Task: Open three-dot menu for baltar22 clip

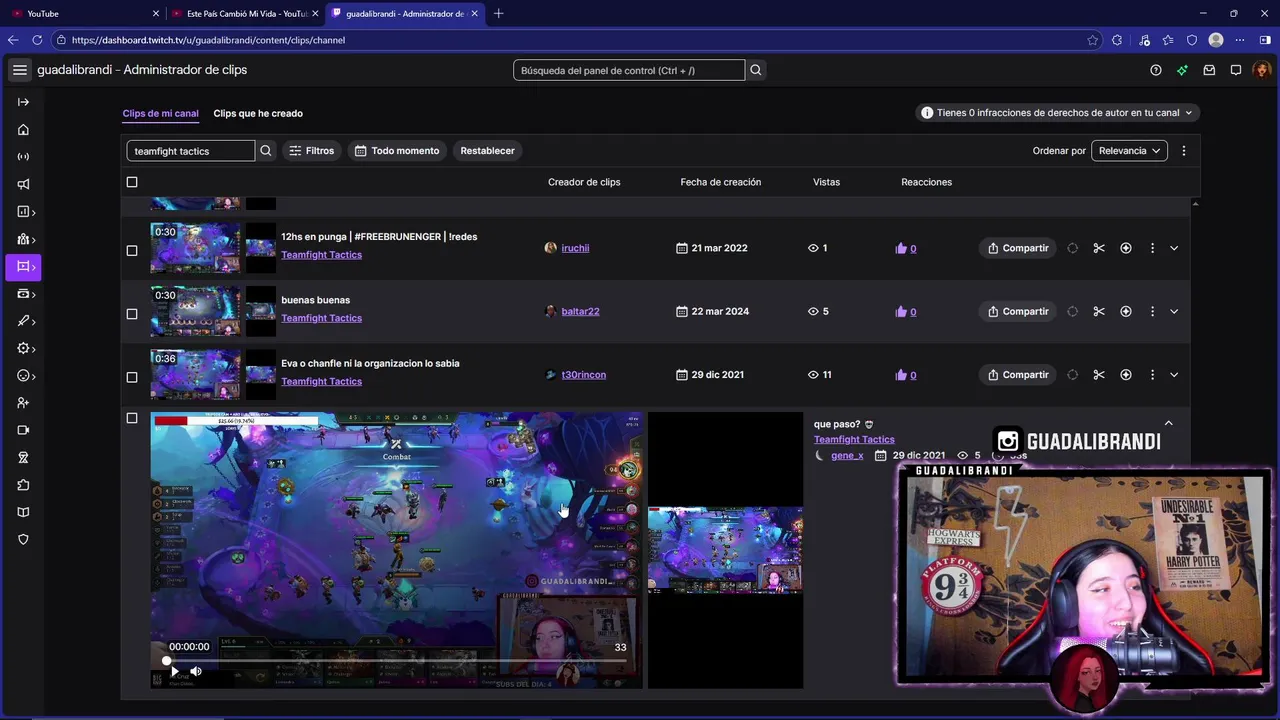Action: tap(1152, 311)
